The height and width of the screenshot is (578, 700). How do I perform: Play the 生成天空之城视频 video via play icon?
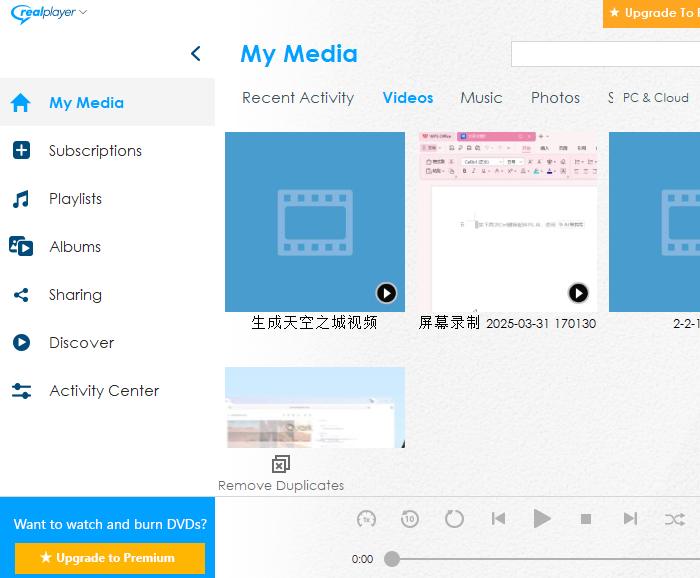(386, 293)
